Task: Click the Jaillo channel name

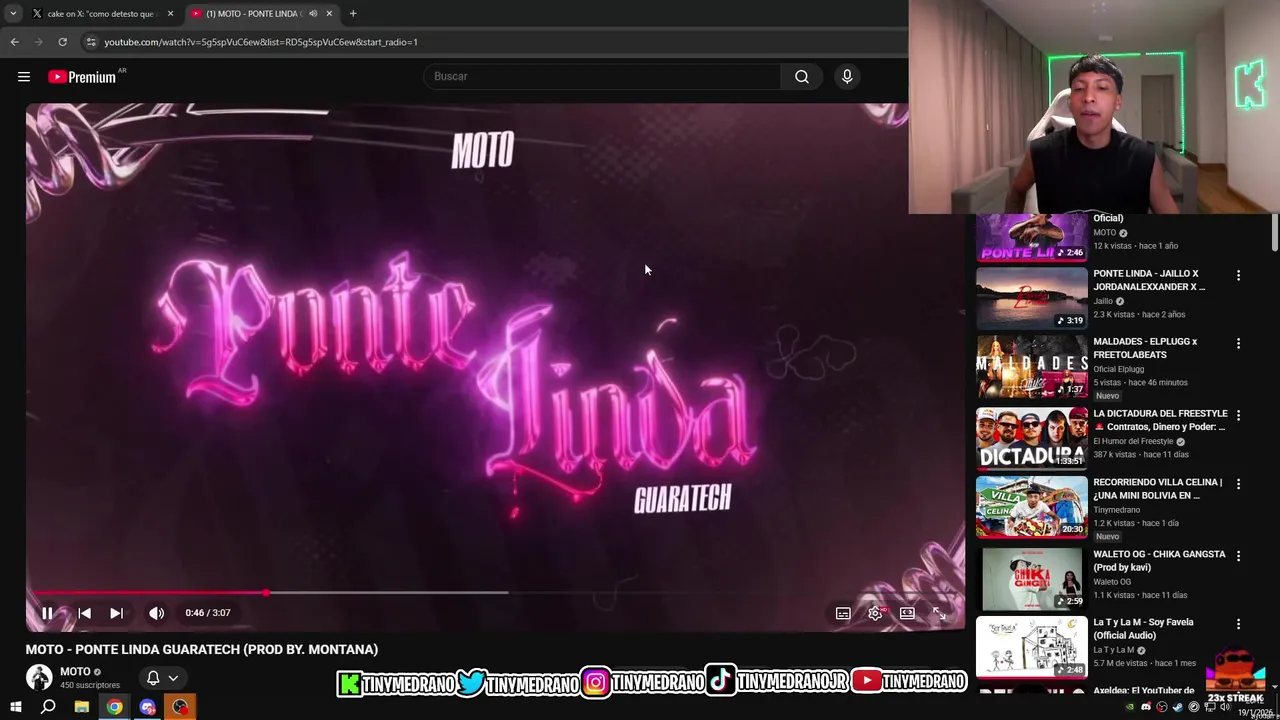Action: point(1103,301)
